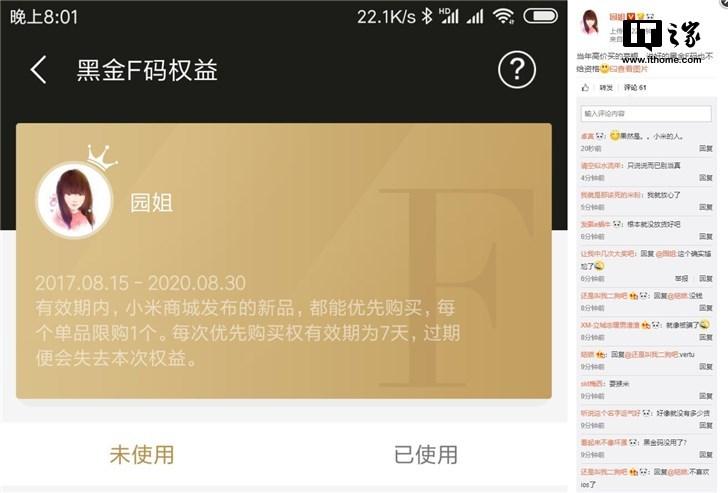Click the emoji in the Weibo post text
This screenshot has height=493, width=728.
click(604, 69)
